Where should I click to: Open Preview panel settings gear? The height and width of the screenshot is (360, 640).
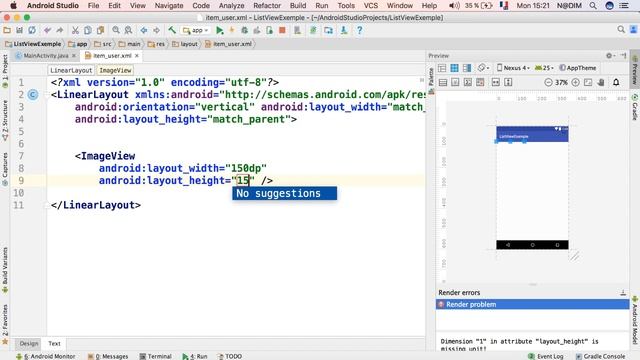tap(609, 56)
